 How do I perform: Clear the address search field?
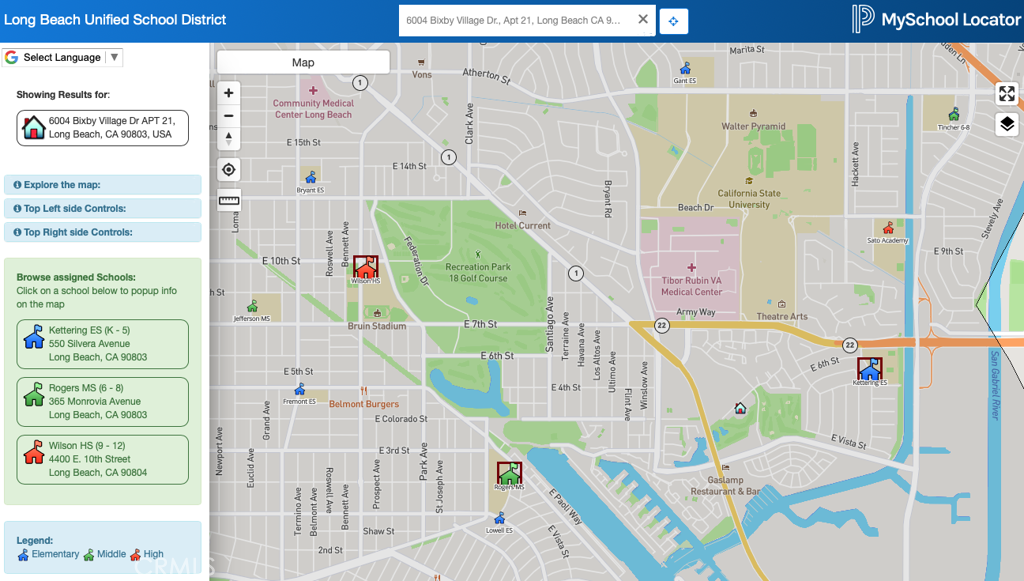pyautogui.click(x=643, y=18)
